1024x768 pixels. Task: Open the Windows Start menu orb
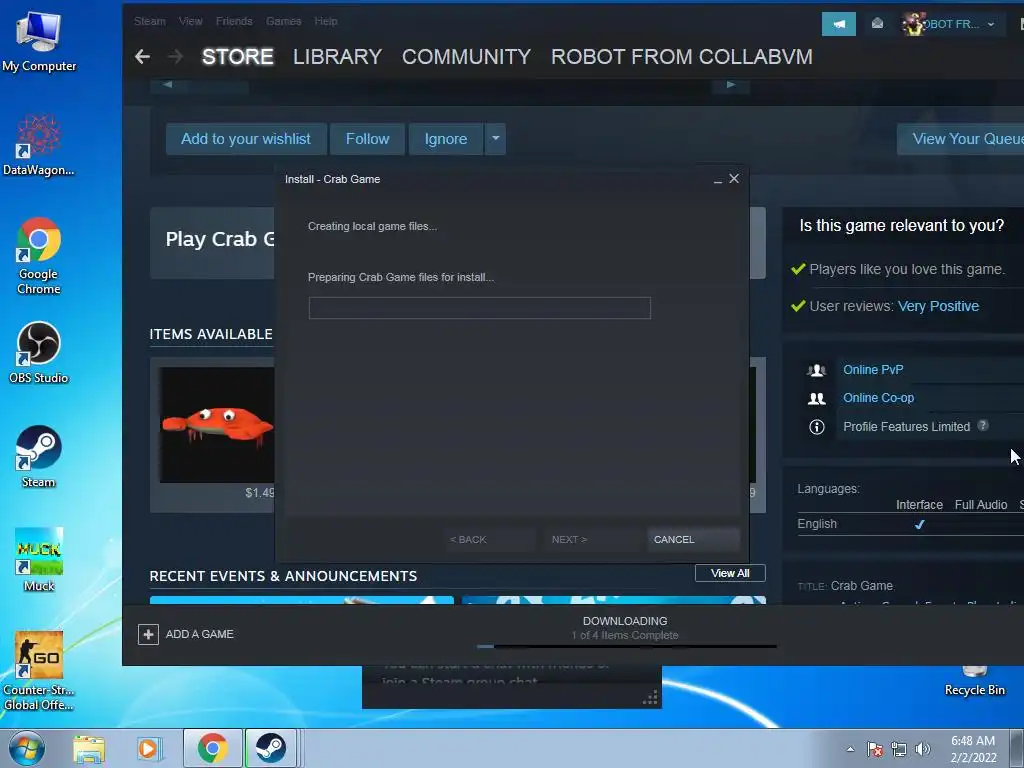[x=27, y=748]
